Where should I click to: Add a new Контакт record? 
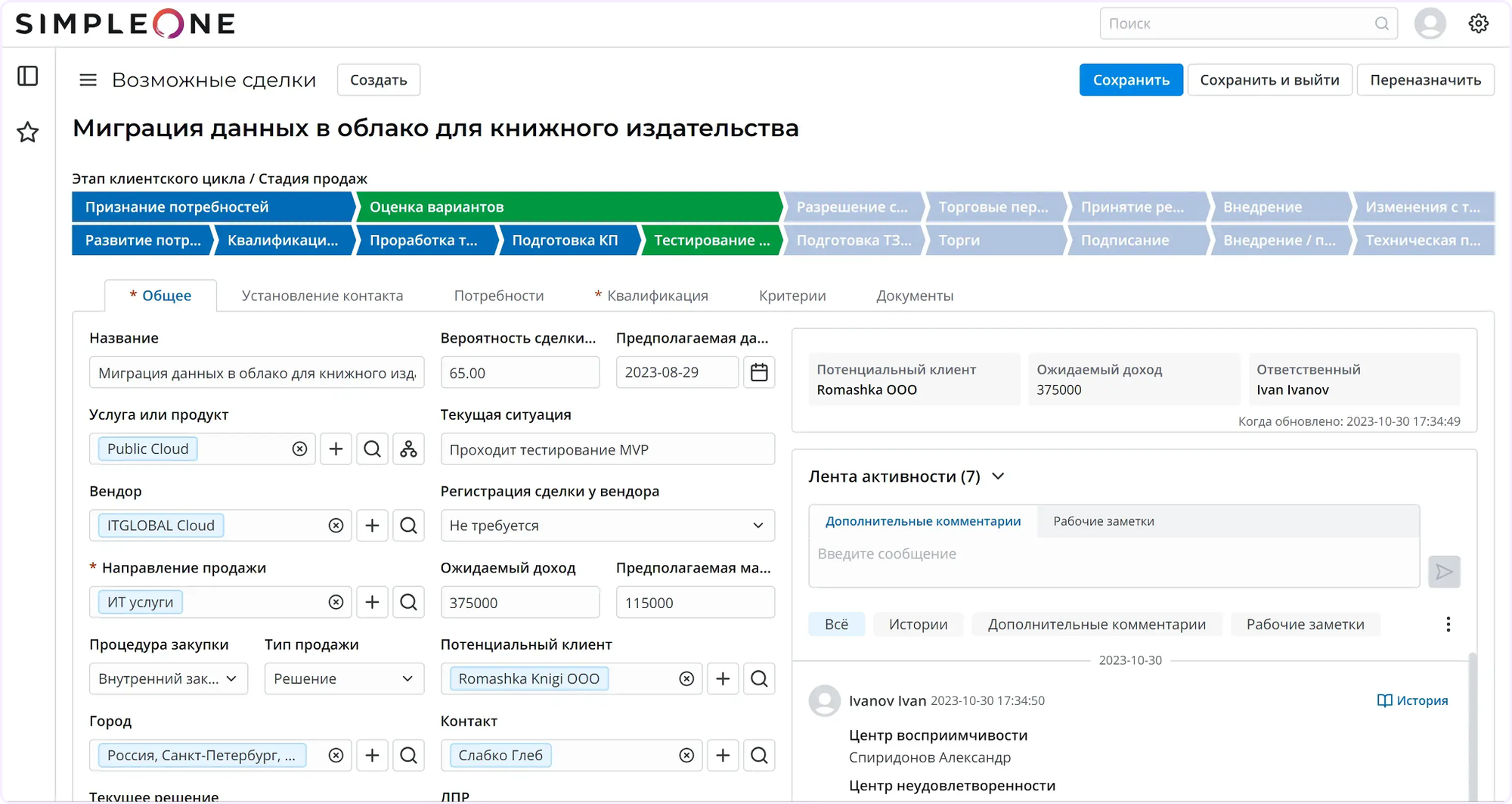point(723,756)
